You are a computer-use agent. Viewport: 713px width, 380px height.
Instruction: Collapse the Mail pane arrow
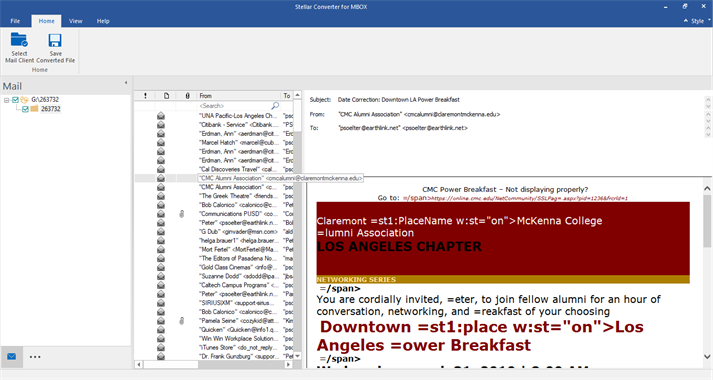(x=126, y=83)
